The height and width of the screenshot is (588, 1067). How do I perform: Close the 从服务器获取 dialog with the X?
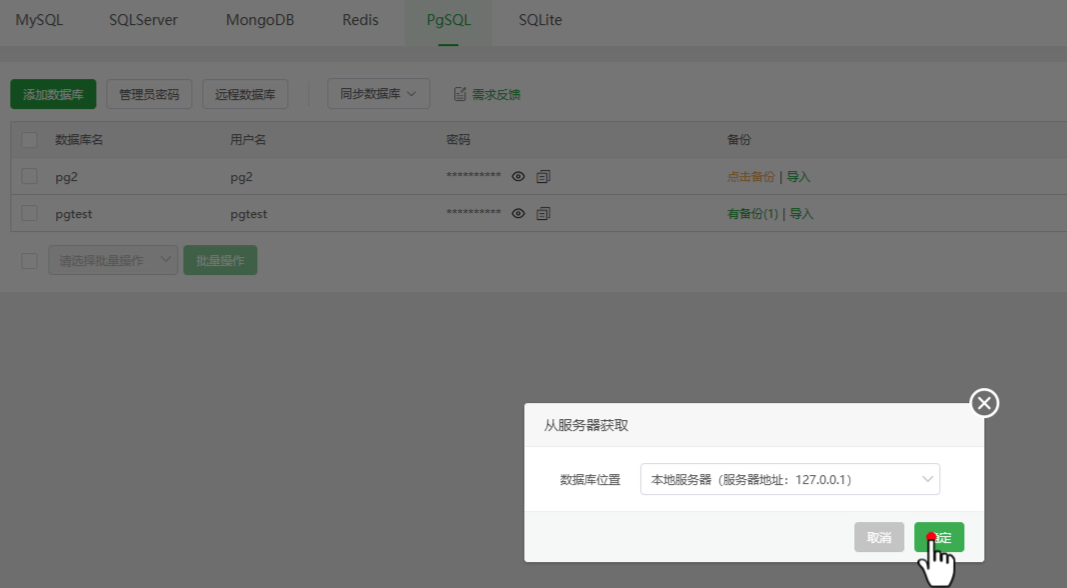tap(984, 404)
